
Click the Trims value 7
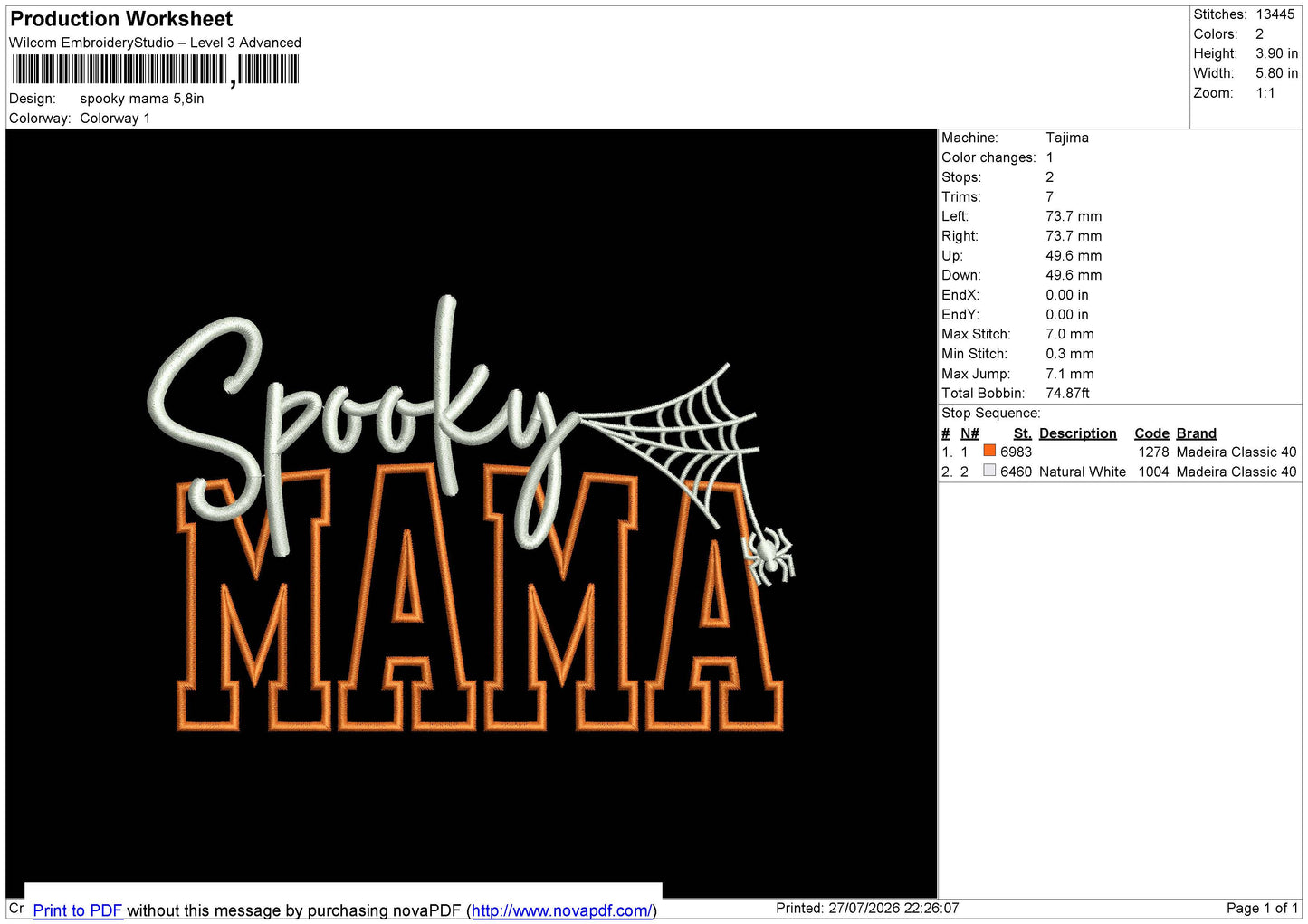(x=1050, y=196)
